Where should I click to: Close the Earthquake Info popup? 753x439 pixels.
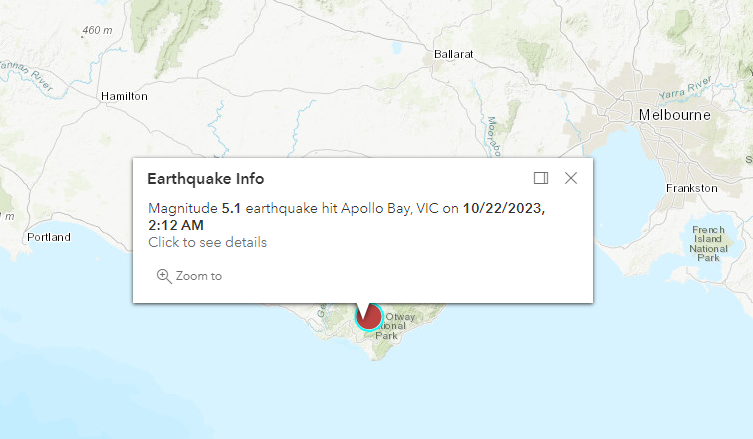[571, 178]
